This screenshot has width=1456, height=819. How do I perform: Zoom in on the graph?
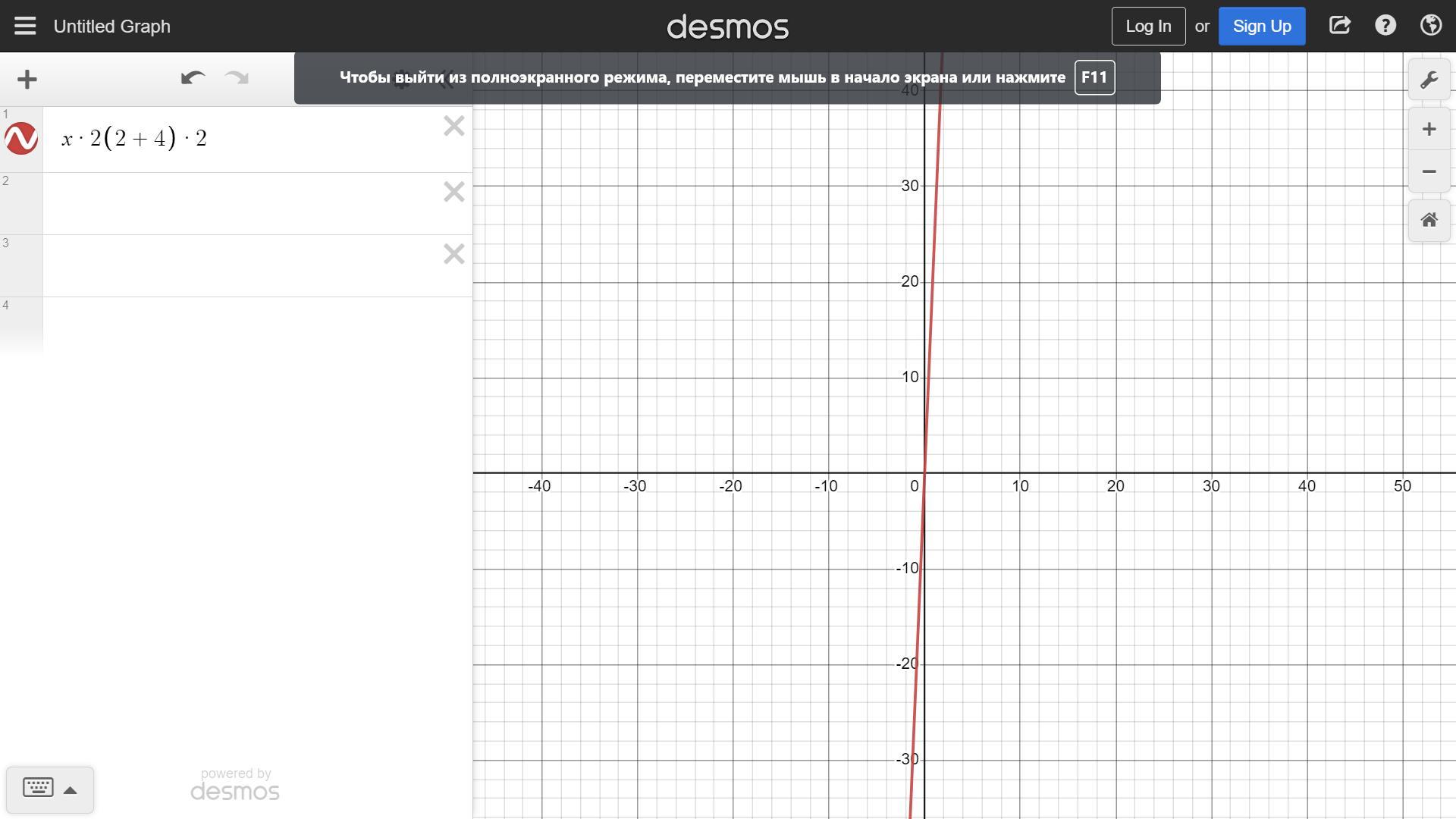click(1429, 130)
